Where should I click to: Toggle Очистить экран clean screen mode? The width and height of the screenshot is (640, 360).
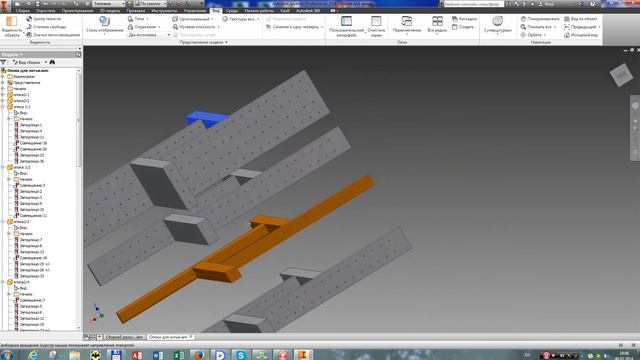[376, 27]
